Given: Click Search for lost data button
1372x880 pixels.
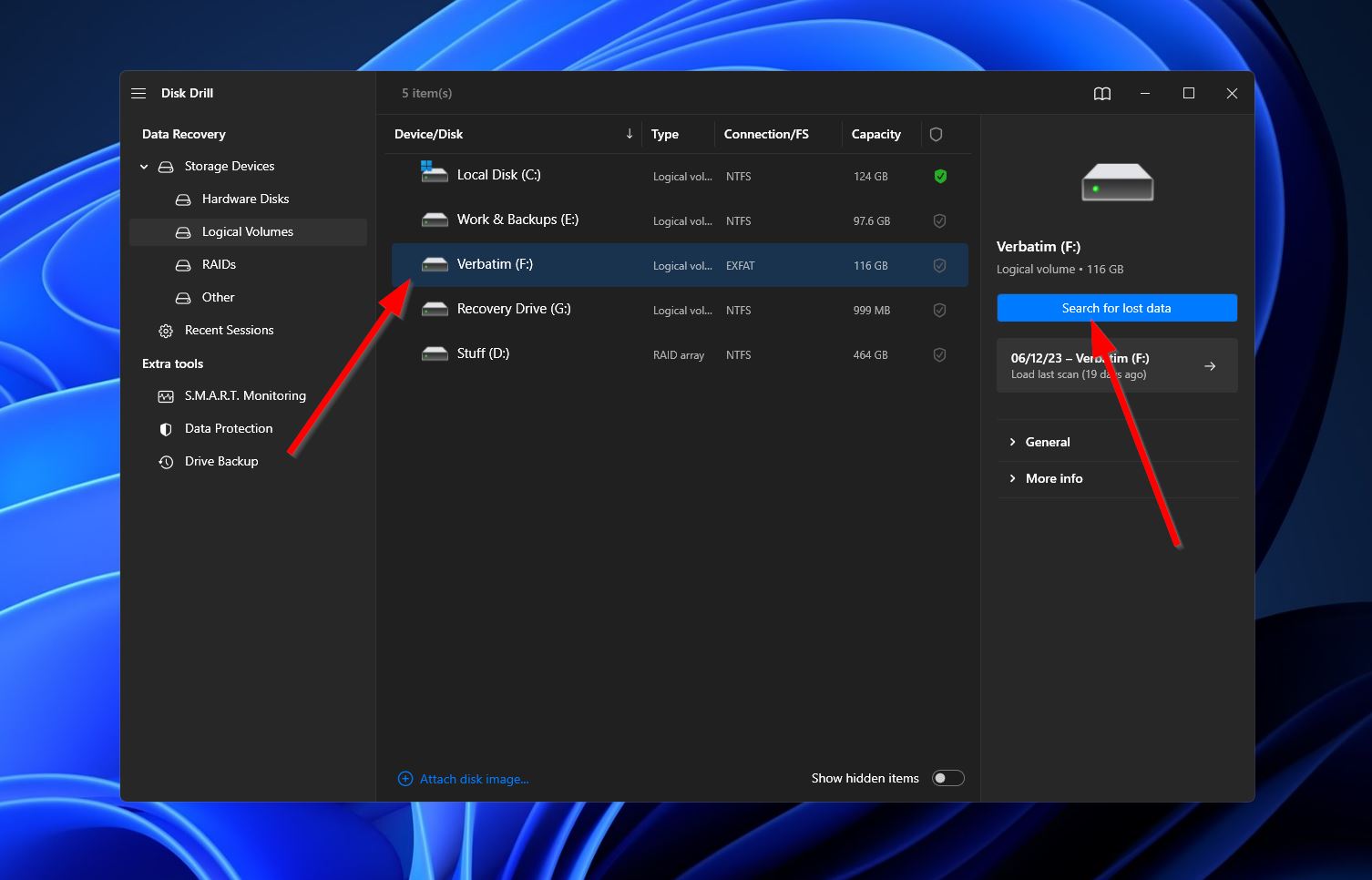Looking at the screenshot, I should click(x=1117, y=308).
